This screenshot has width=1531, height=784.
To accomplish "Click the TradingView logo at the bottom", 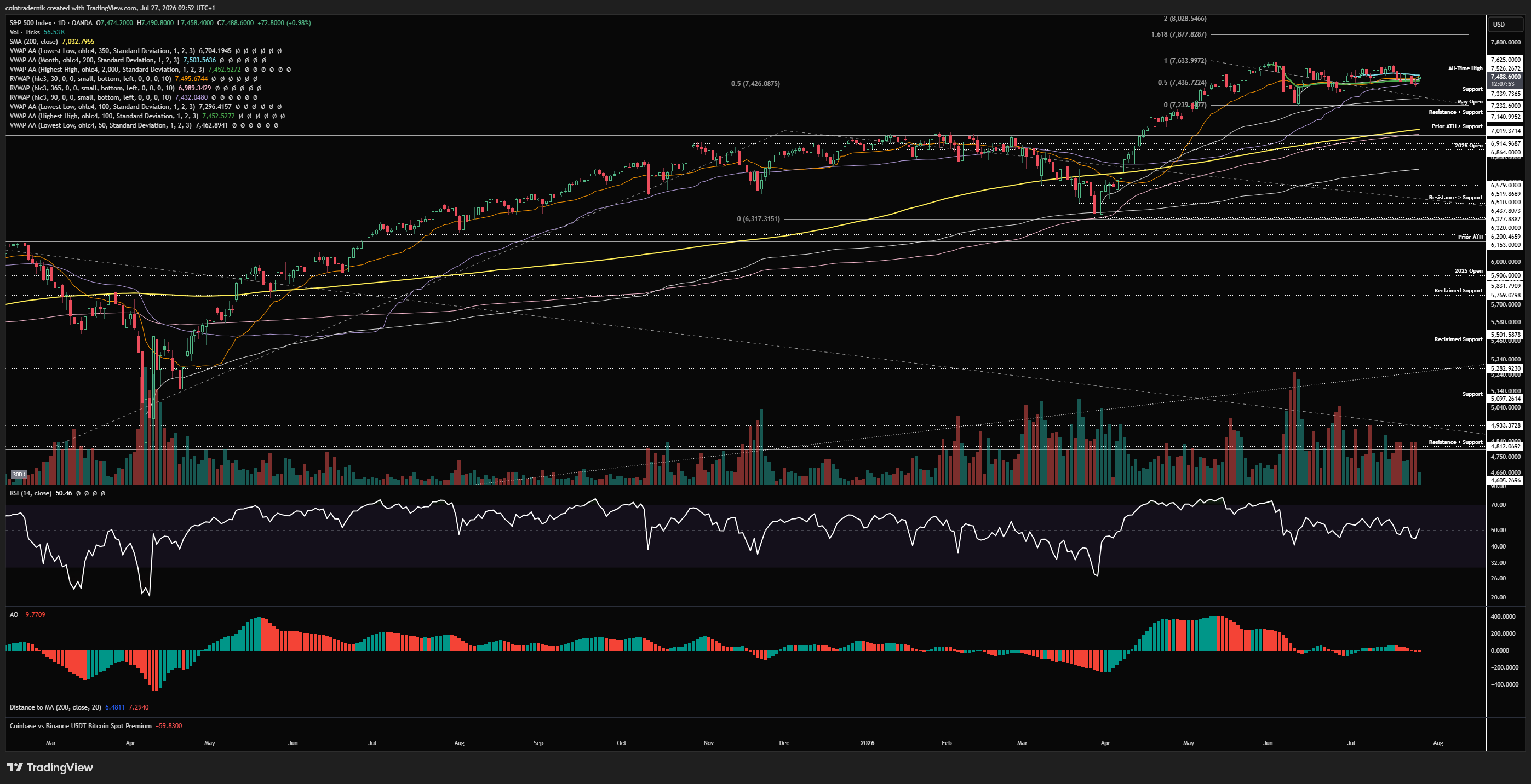I will point(50,768).
